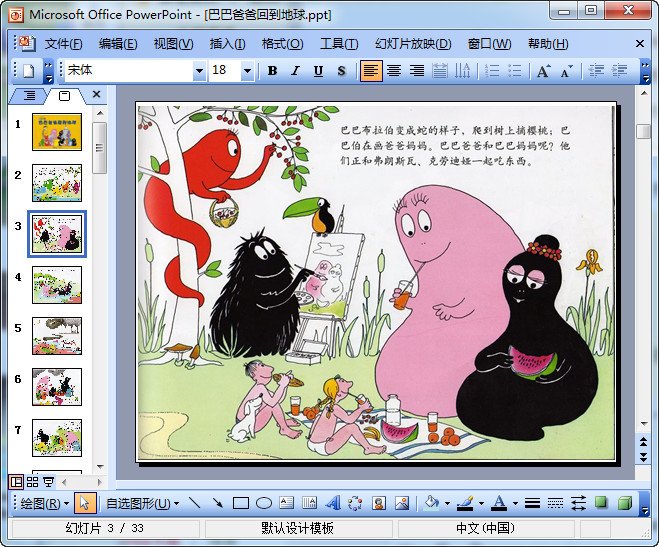Click the decrease indent icon
Image resolution: width=659 pixels, height=547 pixels.
tap(596, 71)
